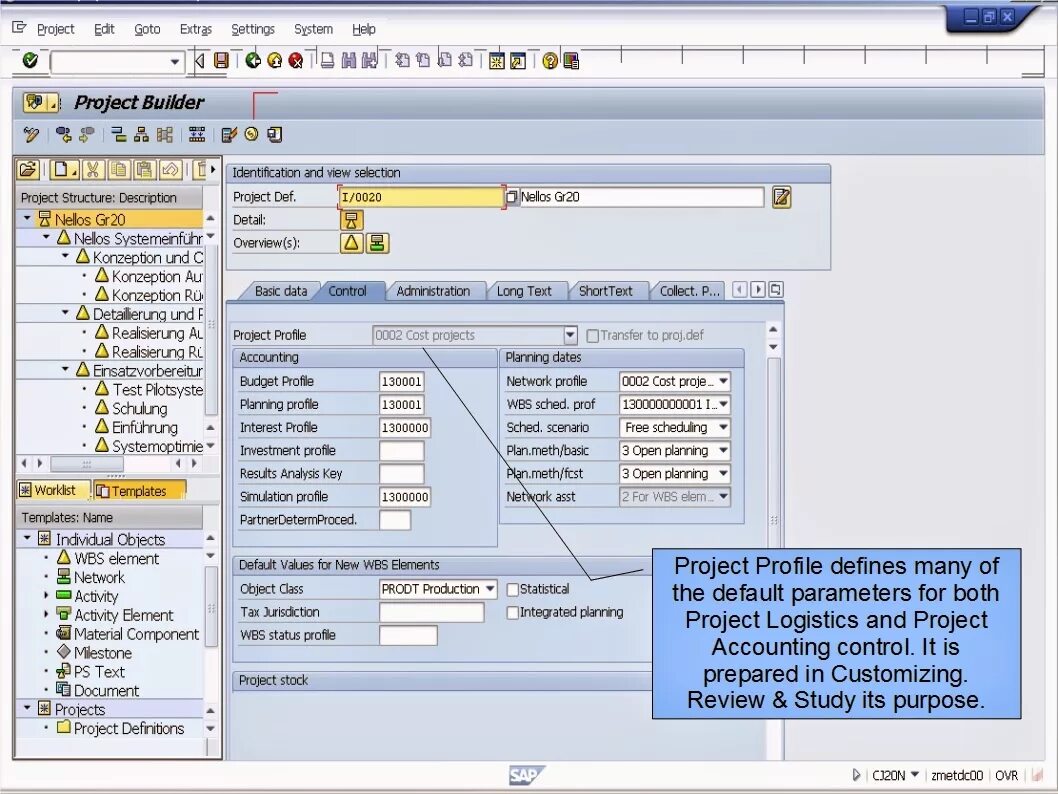Click the Customize Local Layout icon

[571, 61]
